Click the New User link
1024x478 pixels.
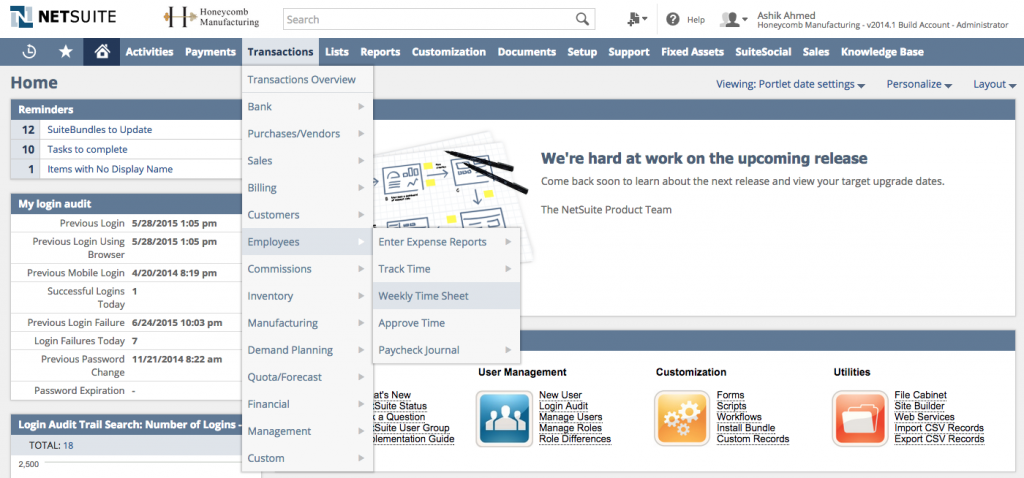click(560, 395)
